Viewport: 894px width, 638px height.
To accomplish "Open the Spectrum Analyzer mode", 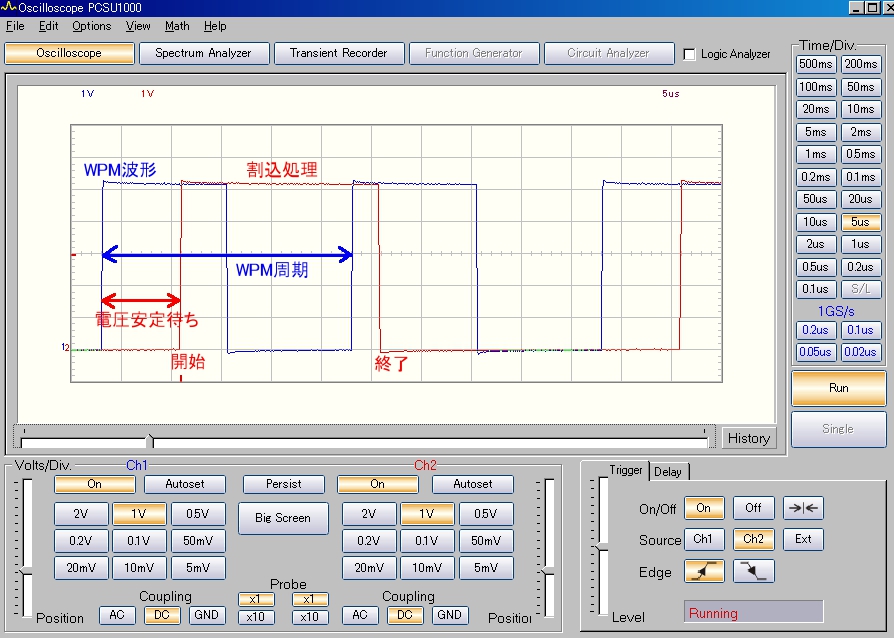I will tap(203, 53).
